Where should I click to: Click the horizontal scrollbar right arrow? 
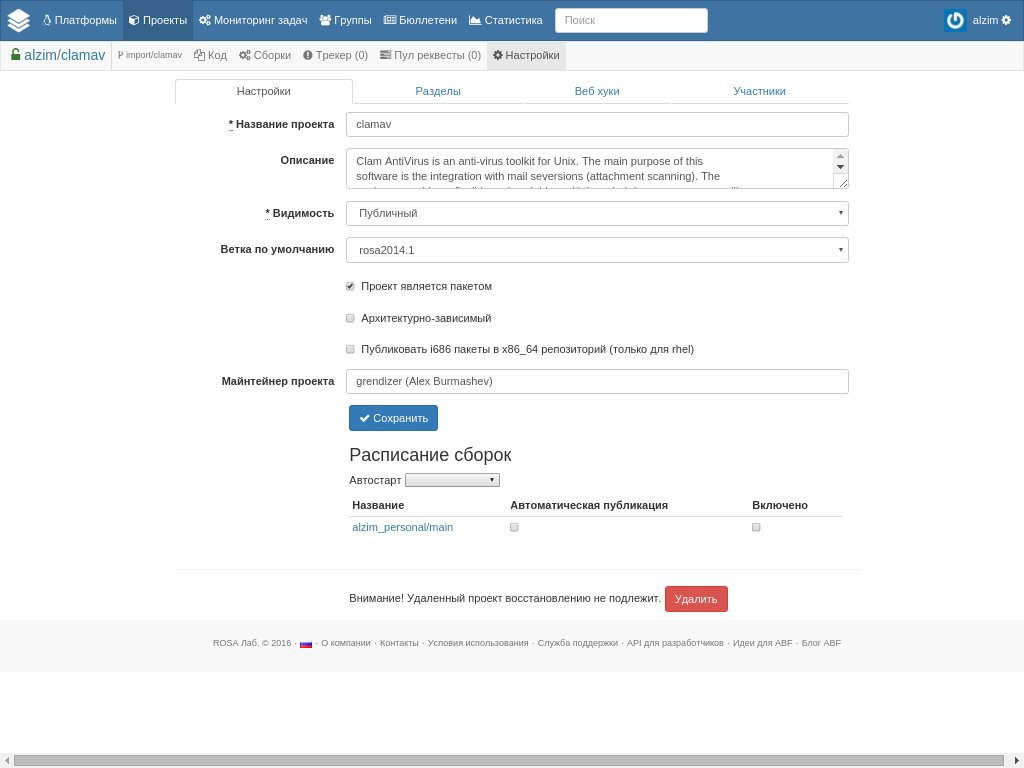pos(1017,761)
